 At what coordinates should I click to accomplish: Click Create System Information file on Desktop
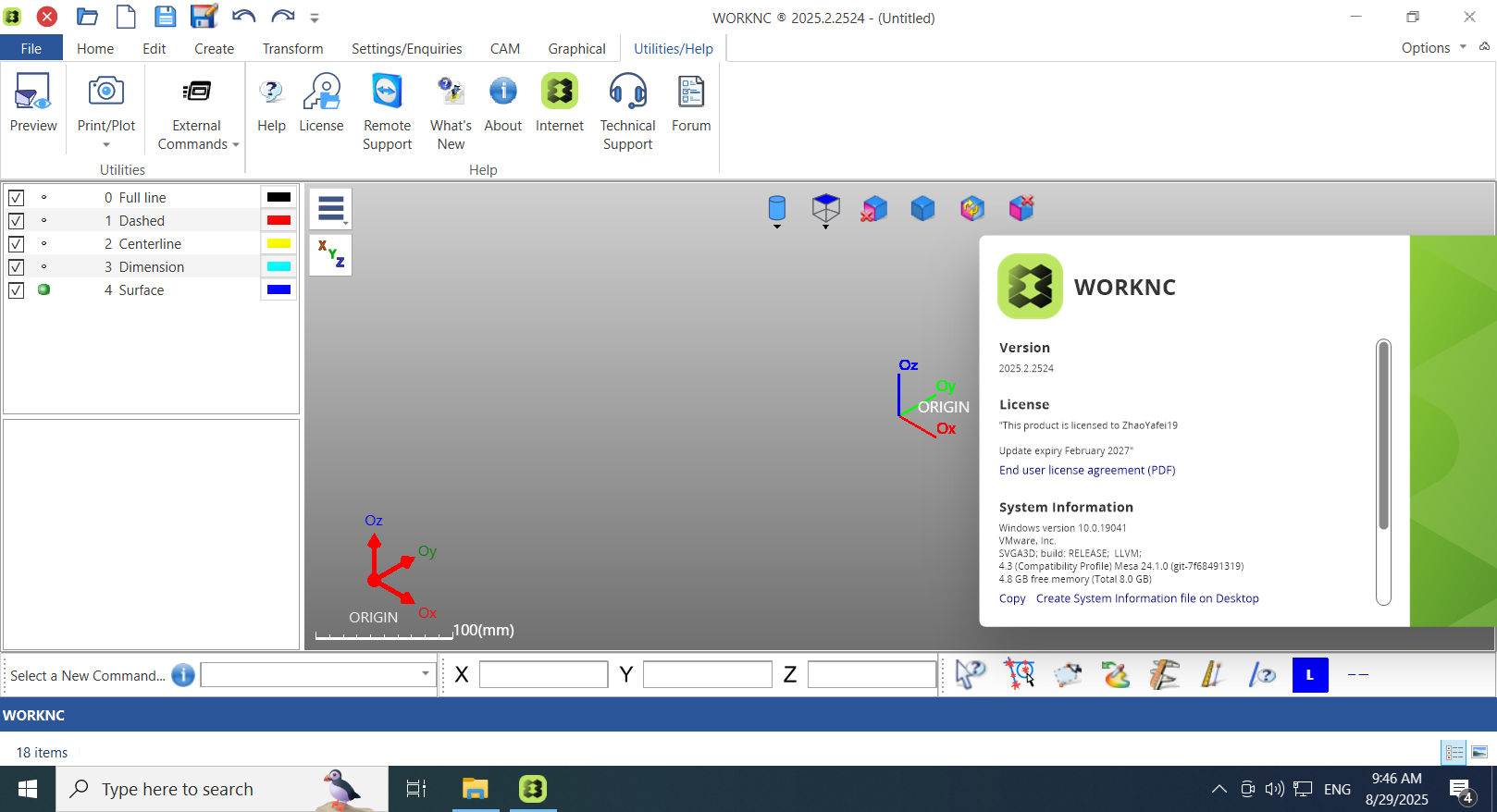coord(1147,598)
